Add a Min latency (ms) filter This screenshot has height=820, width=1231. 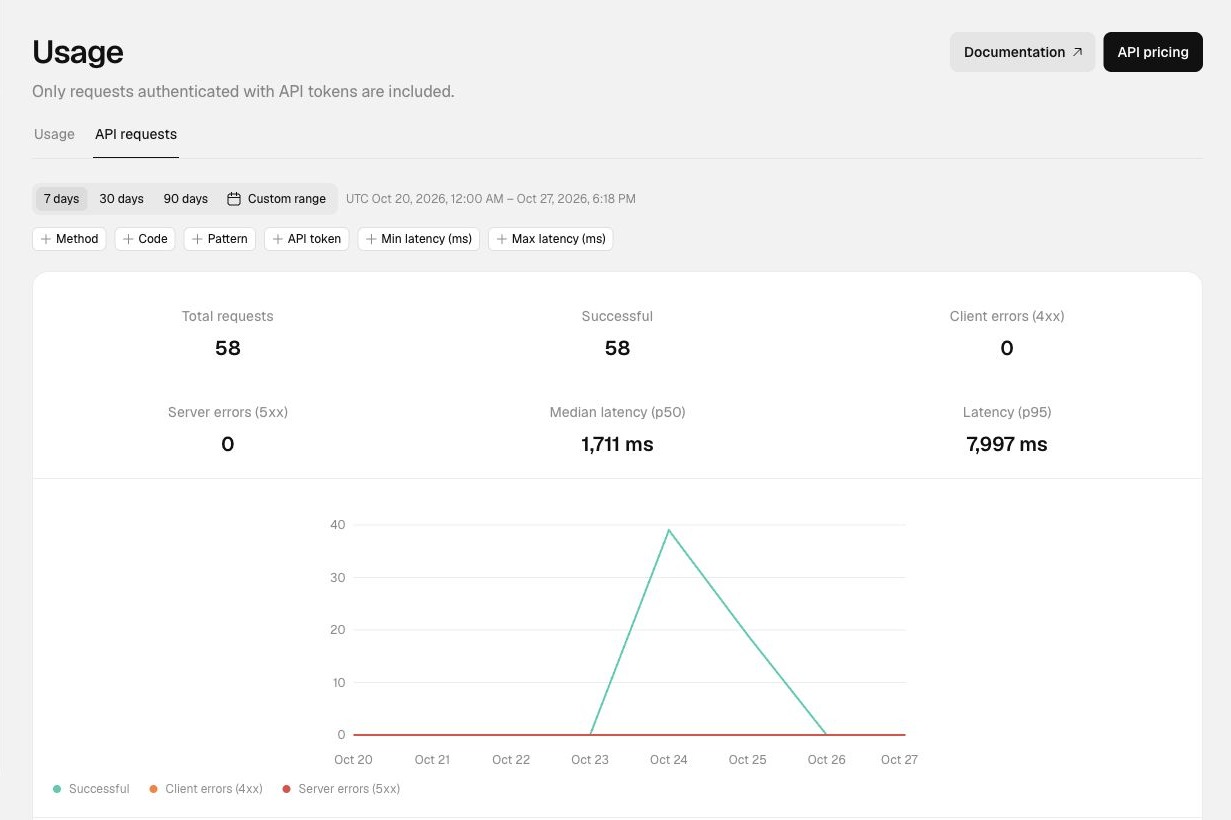click(419, 239)
